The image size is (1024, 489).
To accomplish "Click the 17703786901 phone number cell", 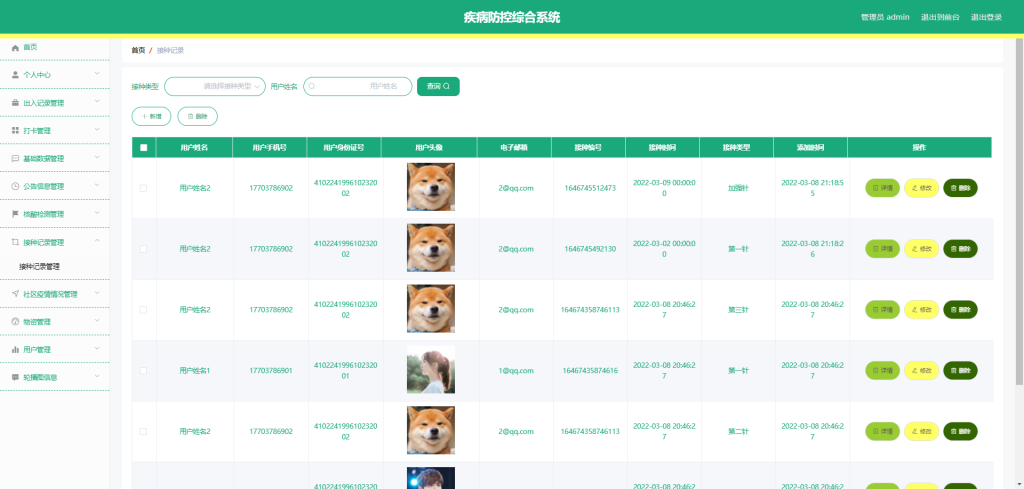I will tap(271, 371).
